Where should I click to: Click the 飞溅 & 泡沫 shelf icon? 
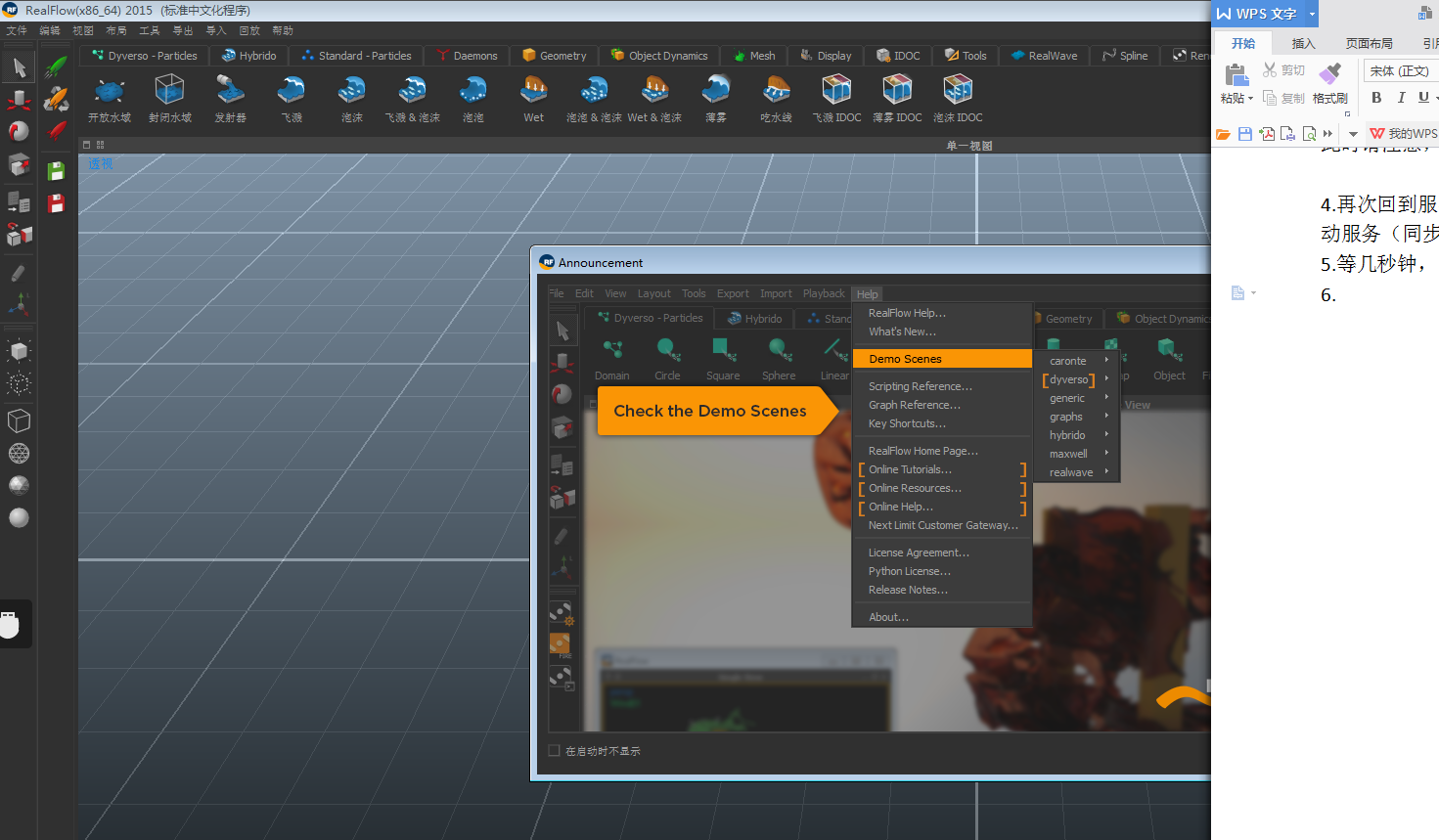pos(413,98)
